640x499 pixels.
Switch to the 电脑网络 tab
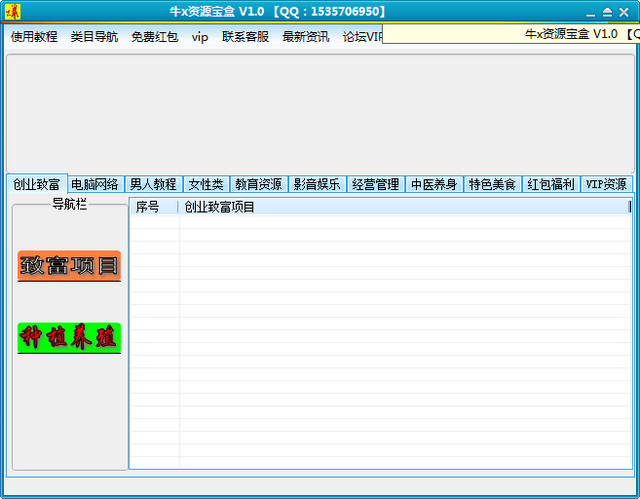[x=95, y=184]
